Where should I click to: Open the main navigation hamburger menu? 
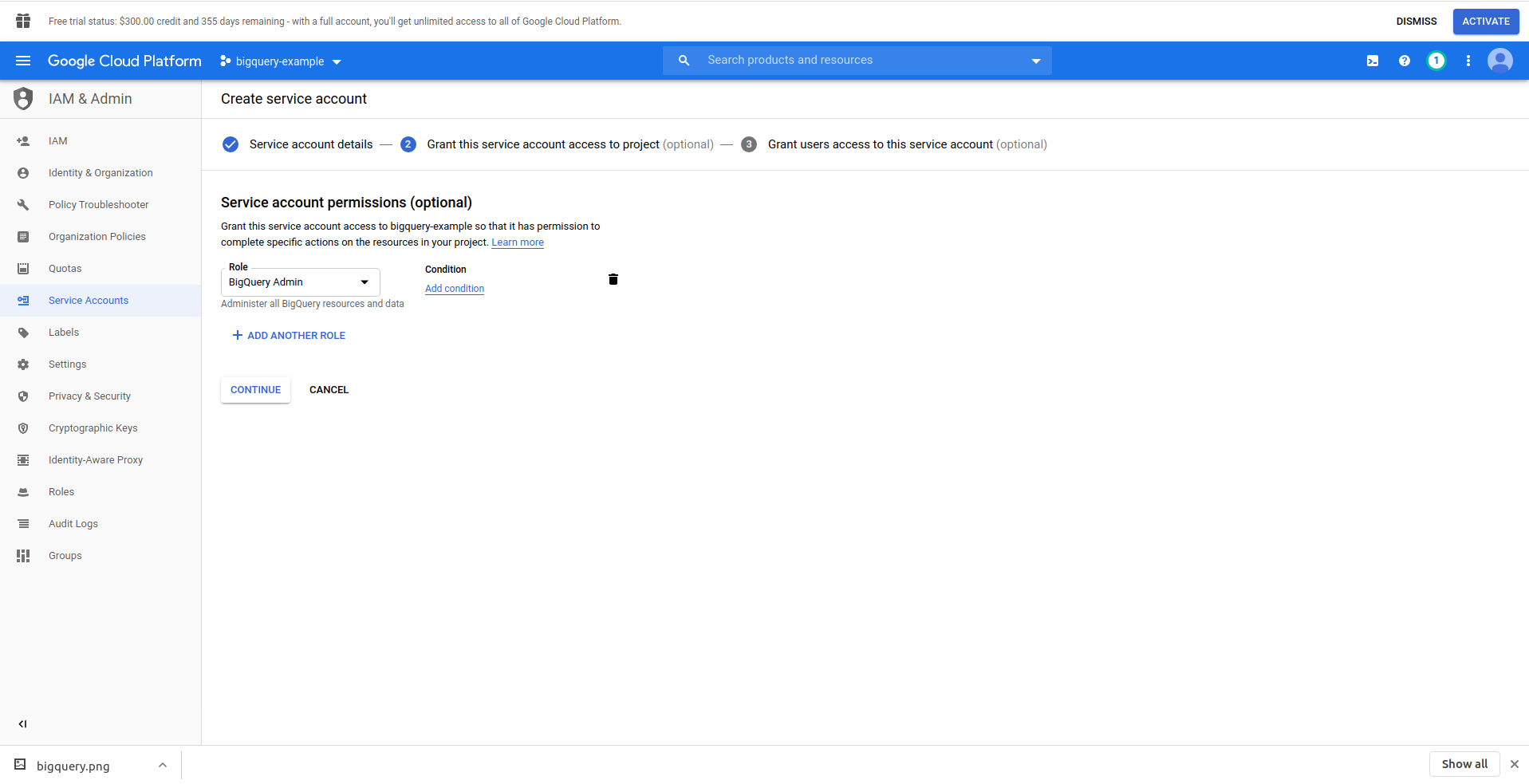[x=23, y=61]
